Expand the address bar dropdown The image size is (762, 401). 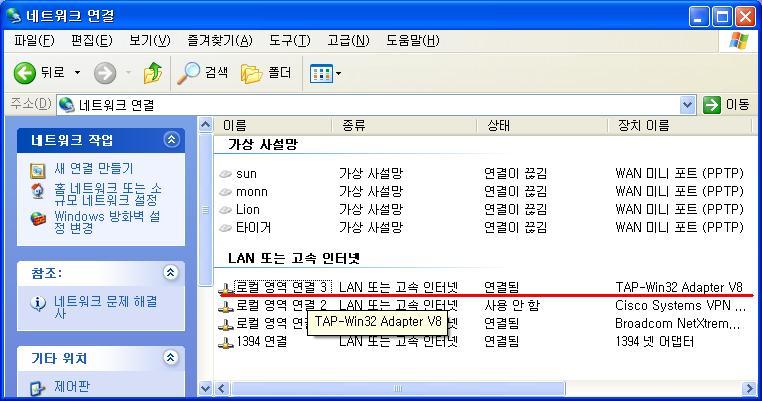point(687,105)
